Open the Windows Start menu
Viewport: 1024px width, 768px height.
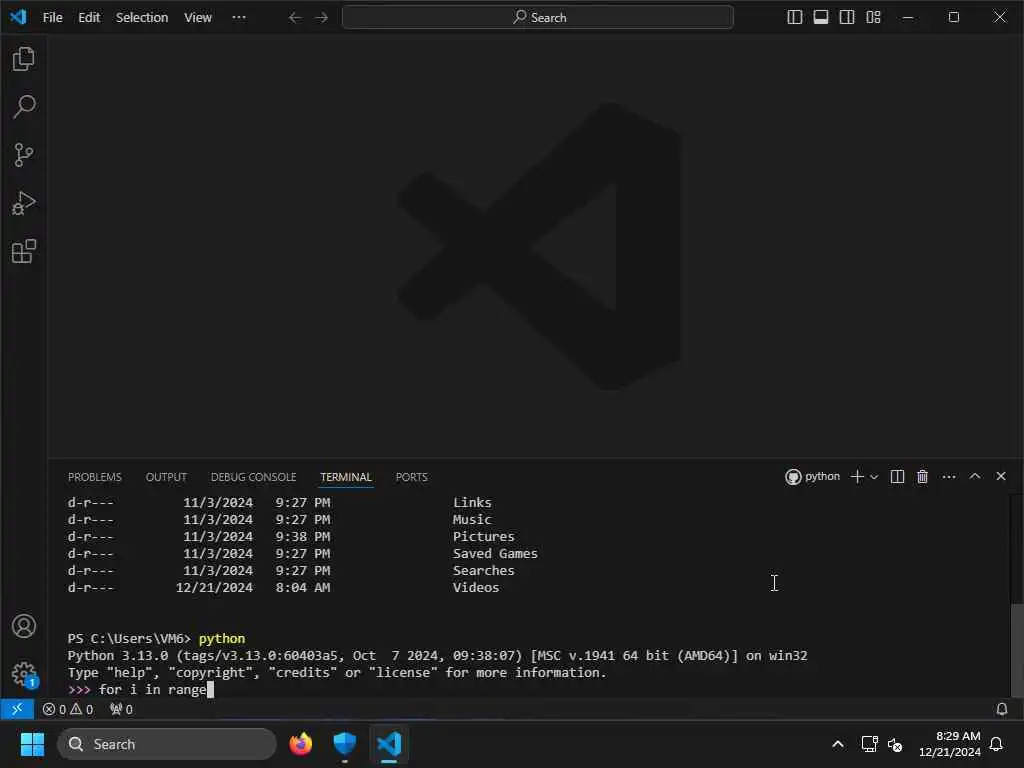coord(32,744)
